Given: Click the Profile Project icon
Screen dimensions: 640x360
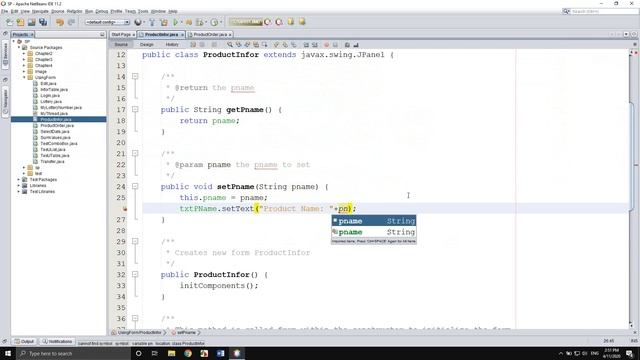Looking at the screenshot, I should coord(200,22).
